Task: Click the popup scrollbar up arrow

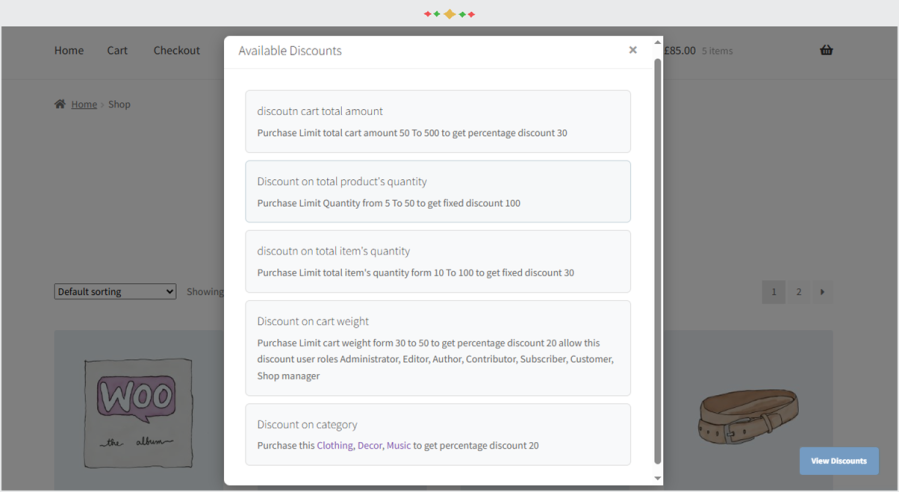Action: point(657,42)
